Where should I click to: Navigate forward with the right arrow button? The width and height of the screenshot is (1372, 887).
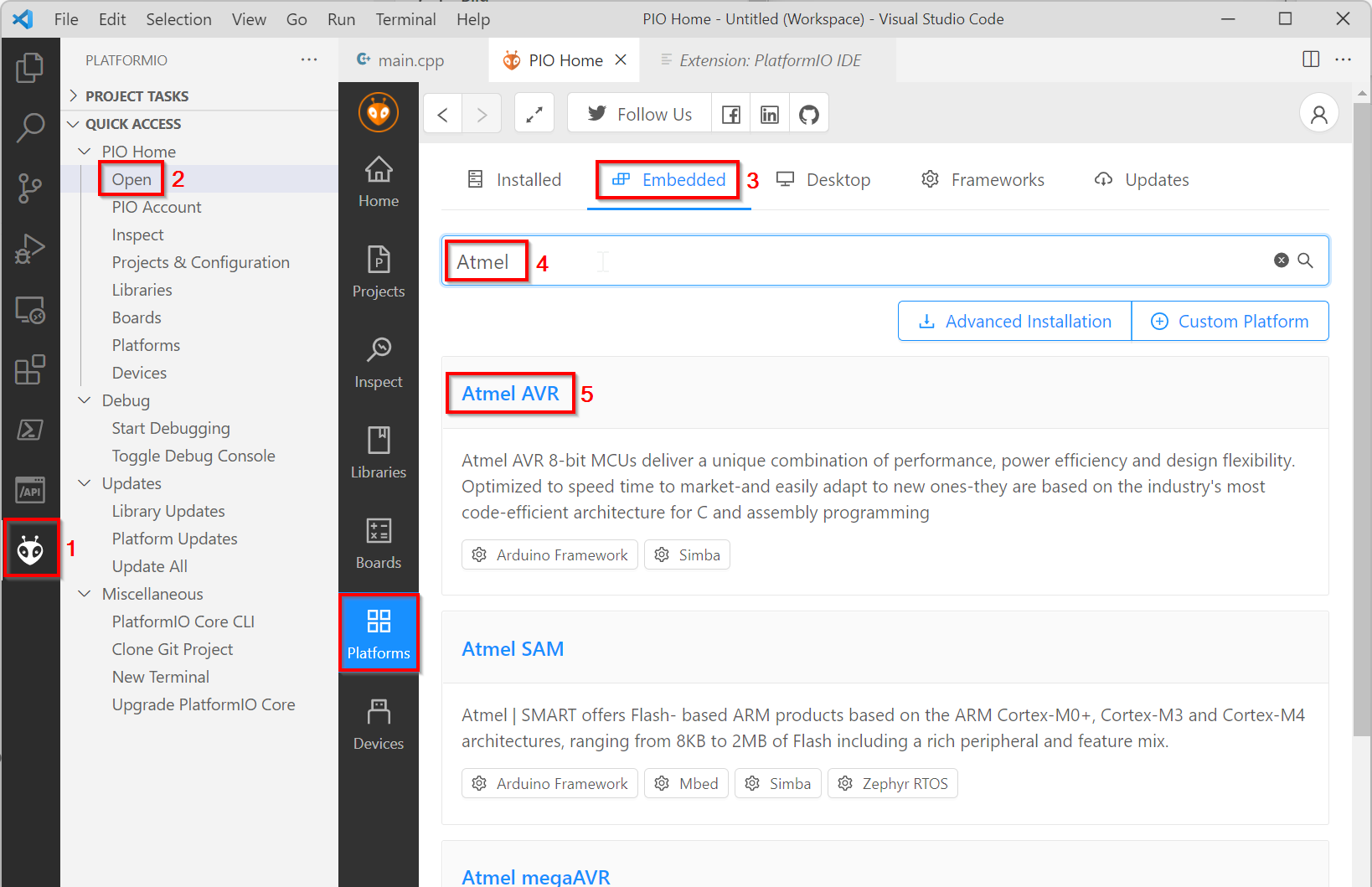pyautogui.click(x=482, y=114)
